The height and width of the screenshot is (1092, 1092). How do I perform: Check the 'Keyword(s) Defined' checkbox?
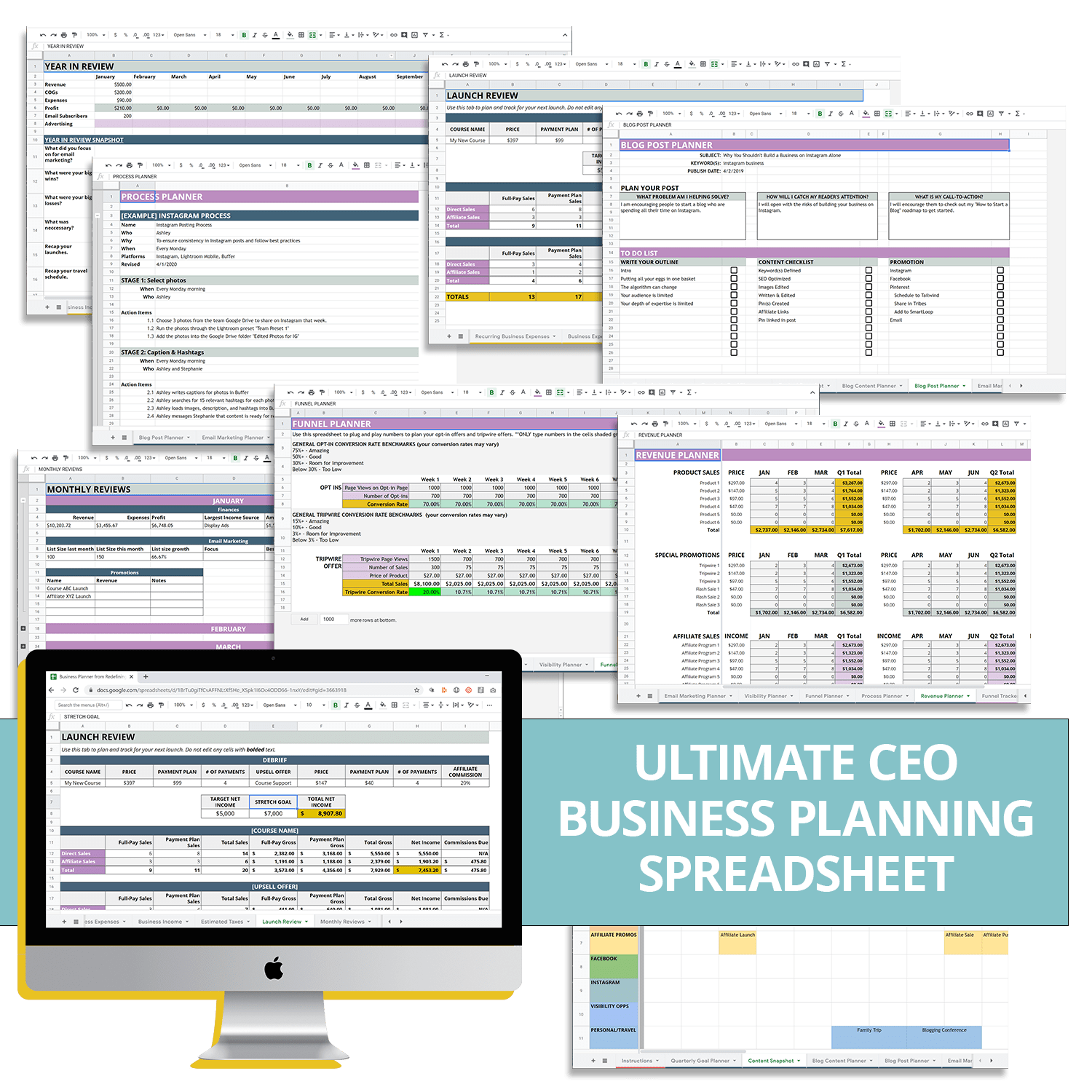coord(869,270)
